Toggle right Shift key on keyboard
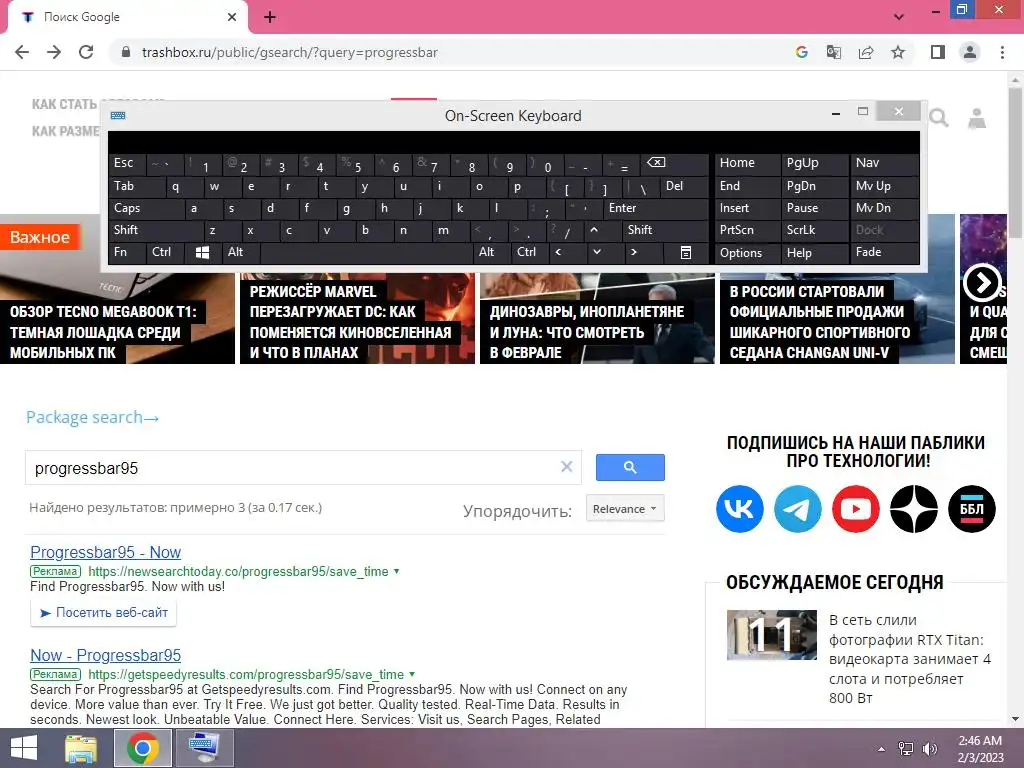This screenshot has width=1024, height=768. 666,230
